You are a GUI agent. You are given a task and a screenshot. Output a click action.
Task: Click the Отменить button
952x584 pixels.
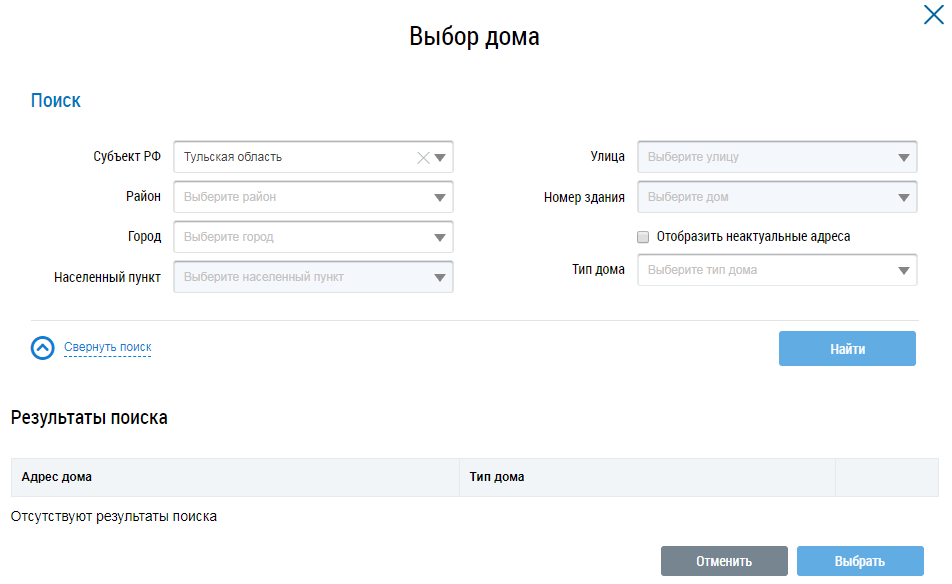pos(724,561)
